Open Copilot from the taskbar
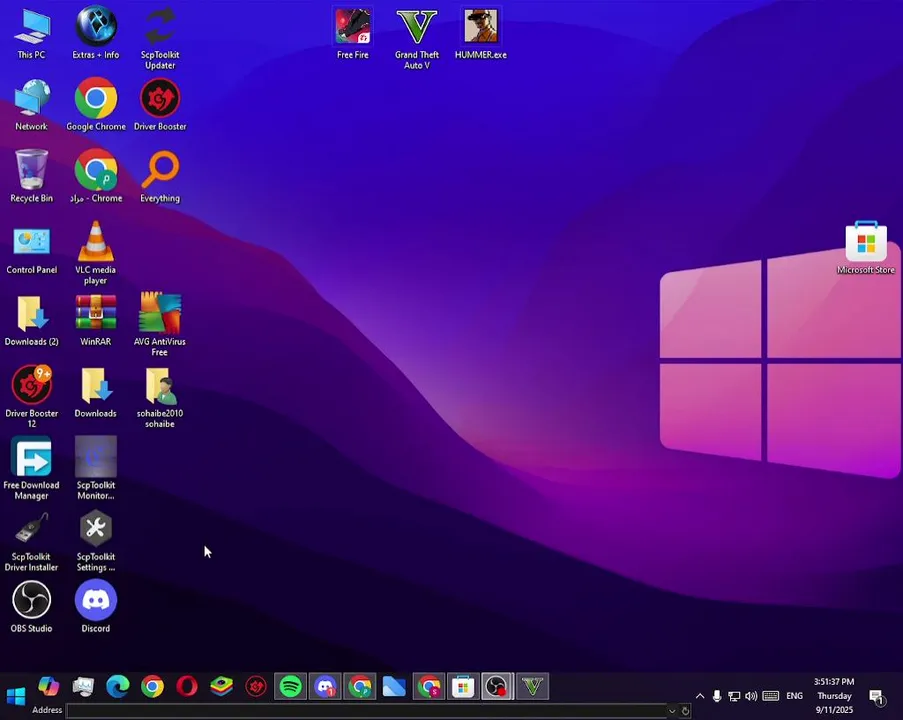 point(49,686)
